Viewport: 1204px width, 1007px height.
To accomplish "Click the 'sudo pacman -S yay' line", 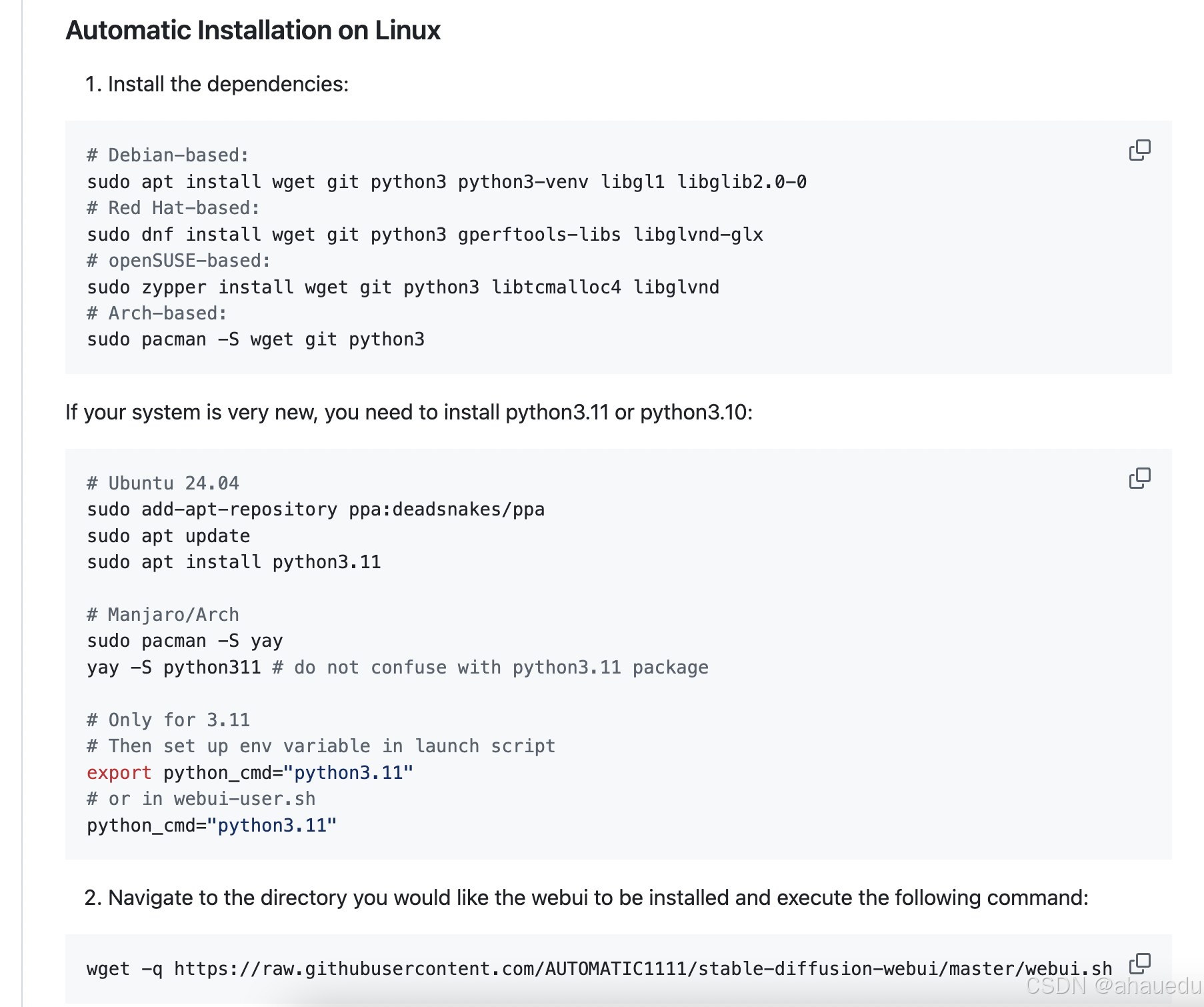I will (185, 641).
